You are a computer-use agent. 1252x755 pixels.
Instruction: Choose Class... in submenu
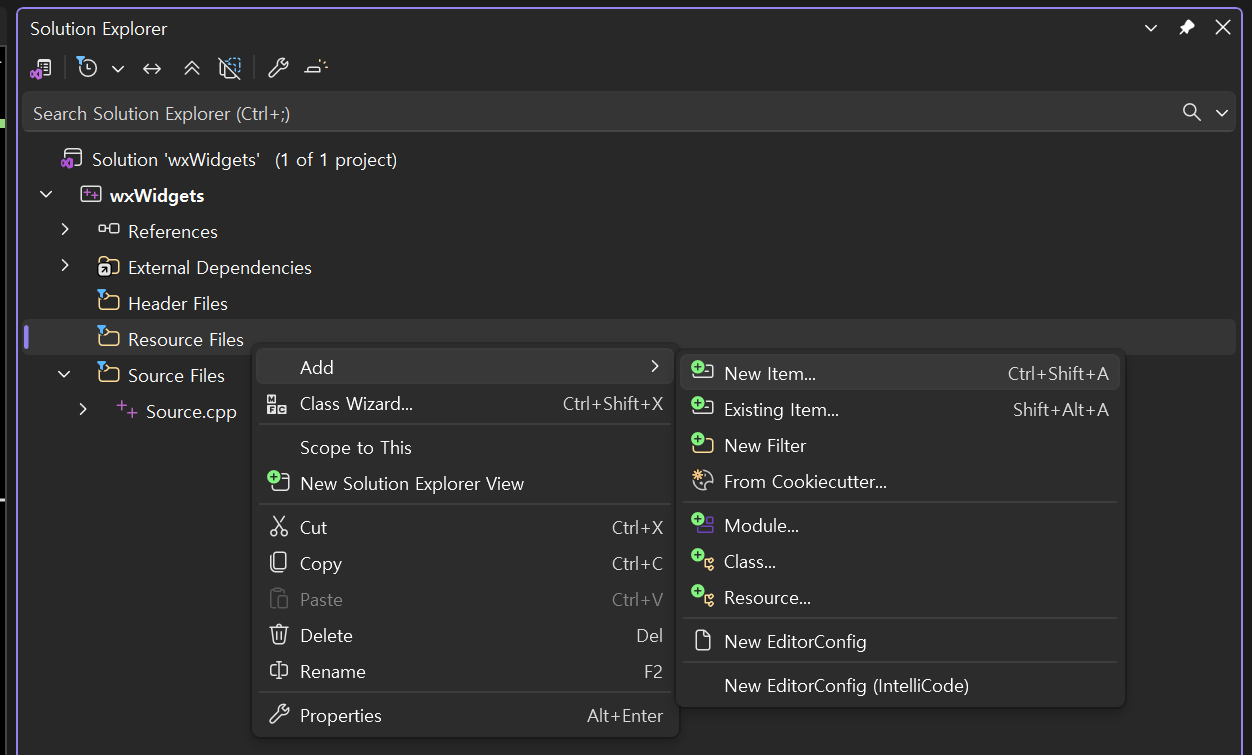pos(900,561)
